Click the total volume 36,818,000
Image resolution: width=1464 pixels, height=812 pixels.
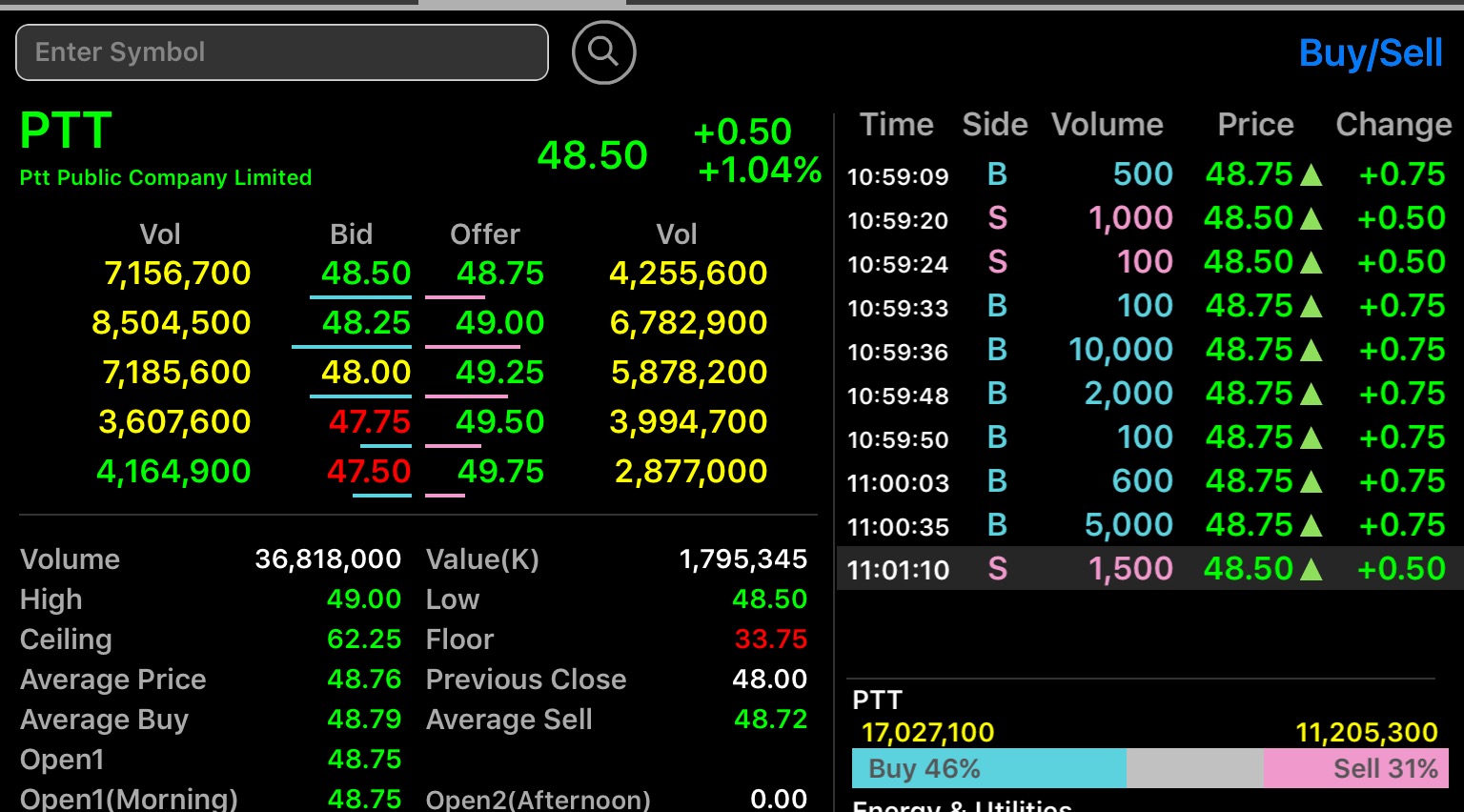point(328,559)
